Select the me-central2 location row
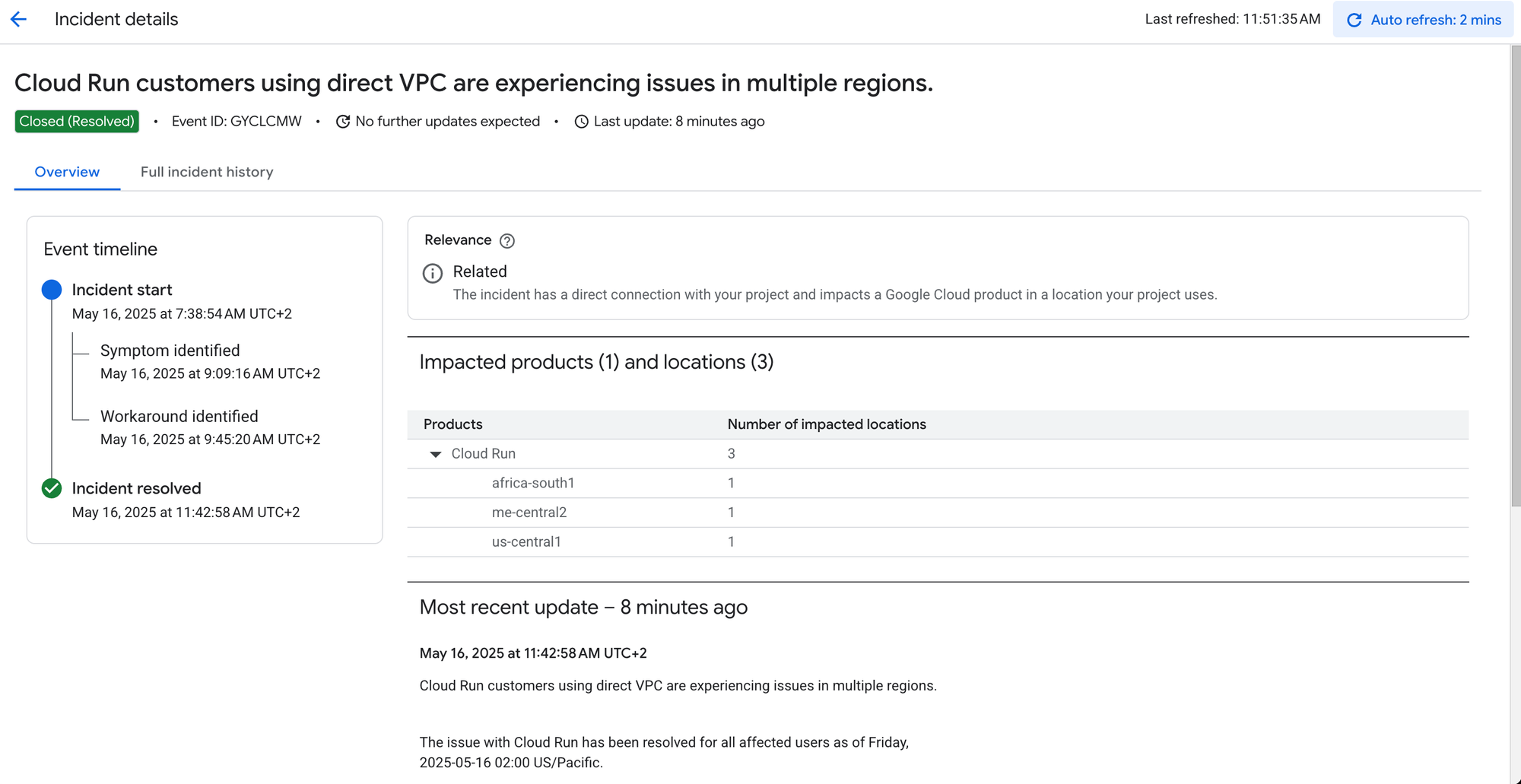The width and height of the screenshot is (1521, 784). tap(529, 513)
